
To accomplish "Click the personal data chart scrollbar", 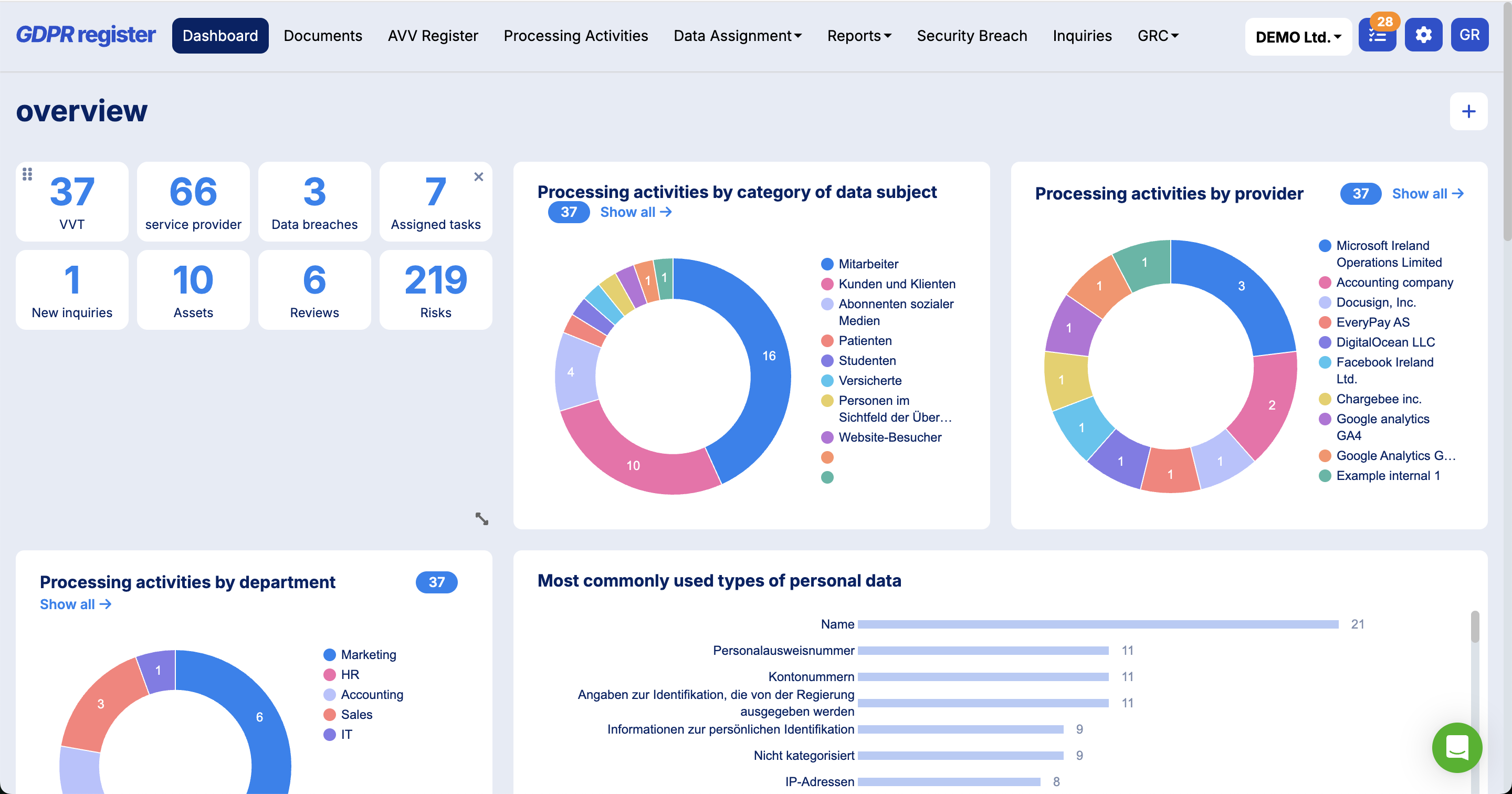I will pyautogui.click(x=1474, y=627).
